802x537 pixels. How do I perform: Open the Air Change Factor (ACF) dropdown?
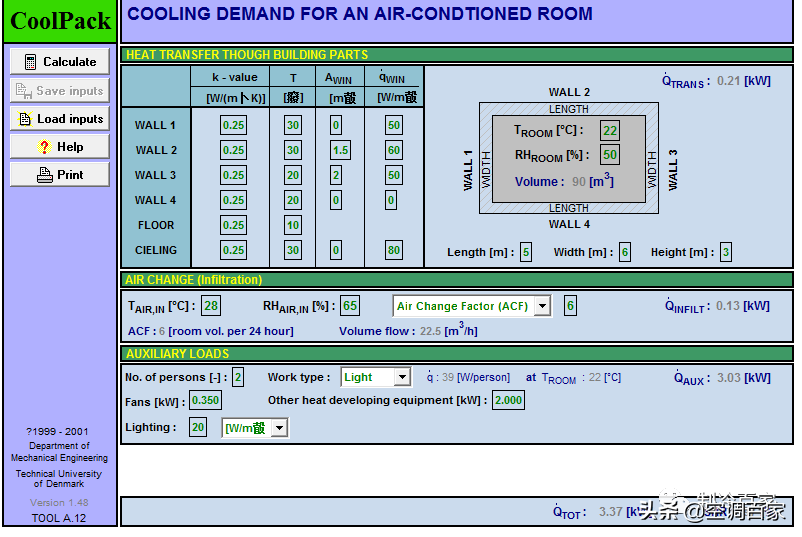pyautogui.click(x=543, y=306)
